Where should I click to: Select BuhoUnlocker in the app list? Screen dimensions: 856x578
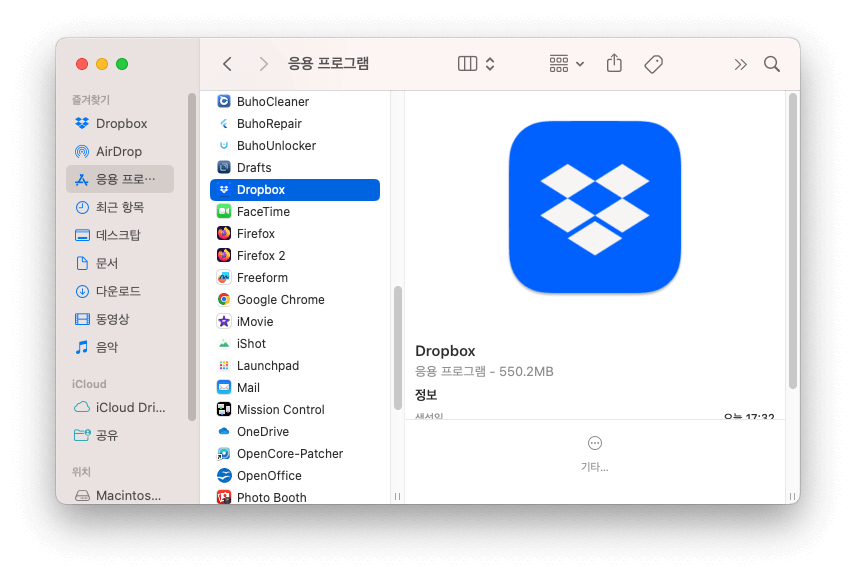tap(295, 146)
